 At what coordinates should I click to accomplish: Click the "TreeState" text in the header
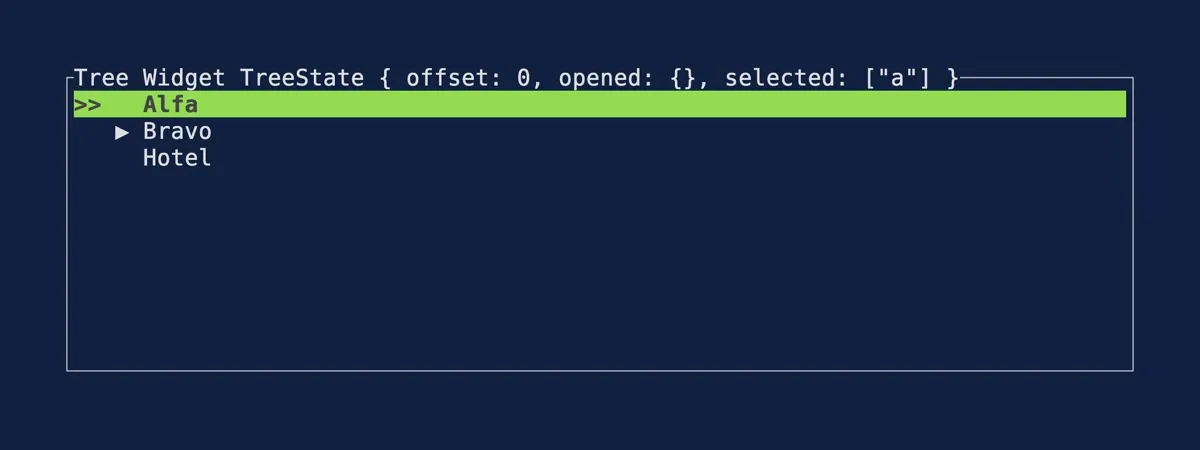(x=302, y=78)
